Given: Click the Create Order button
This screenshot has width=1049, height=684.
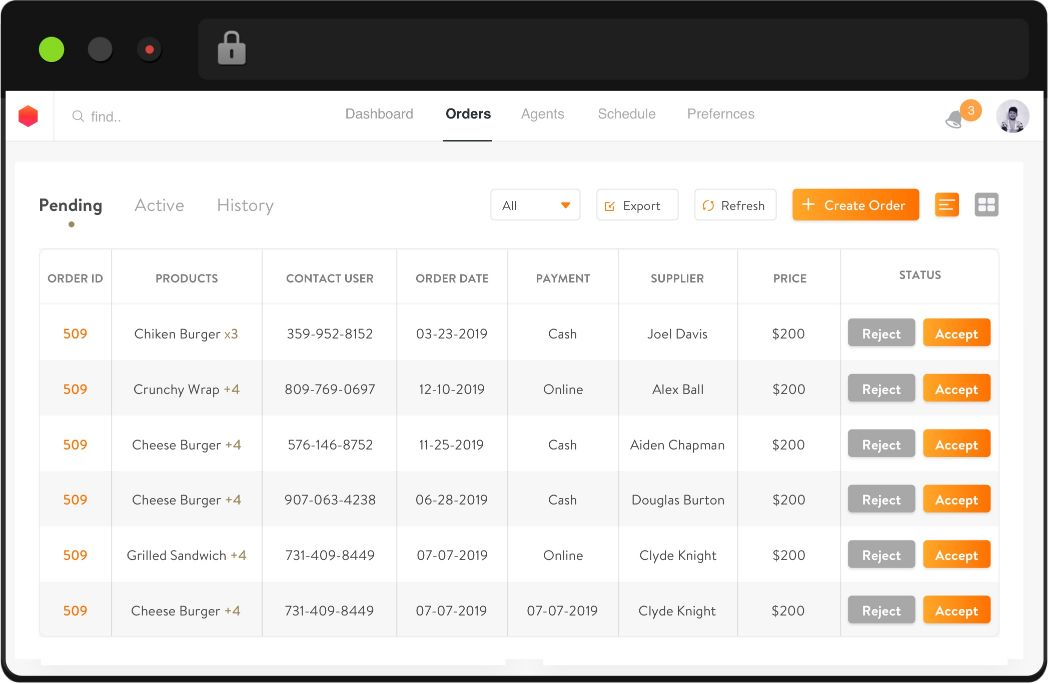Looking at the screenshot, I should point(855,205).
